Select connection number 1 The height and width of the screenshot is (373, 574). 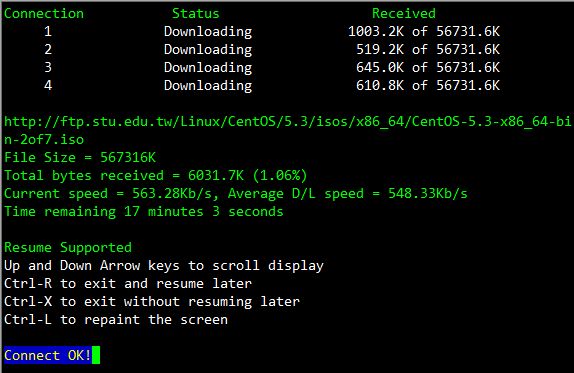(x=48, y=31)
